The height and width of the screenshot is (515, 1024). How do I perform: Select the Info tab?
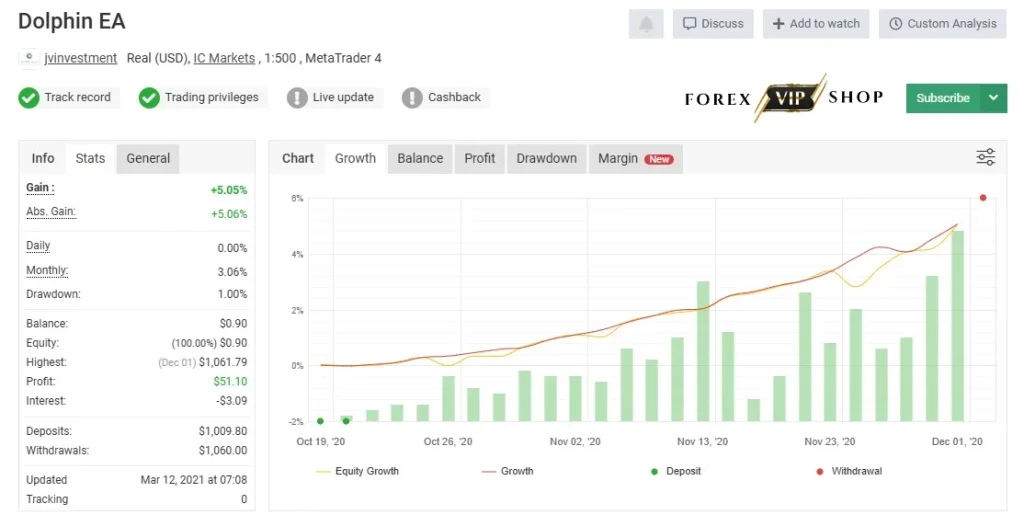[43, 159]
